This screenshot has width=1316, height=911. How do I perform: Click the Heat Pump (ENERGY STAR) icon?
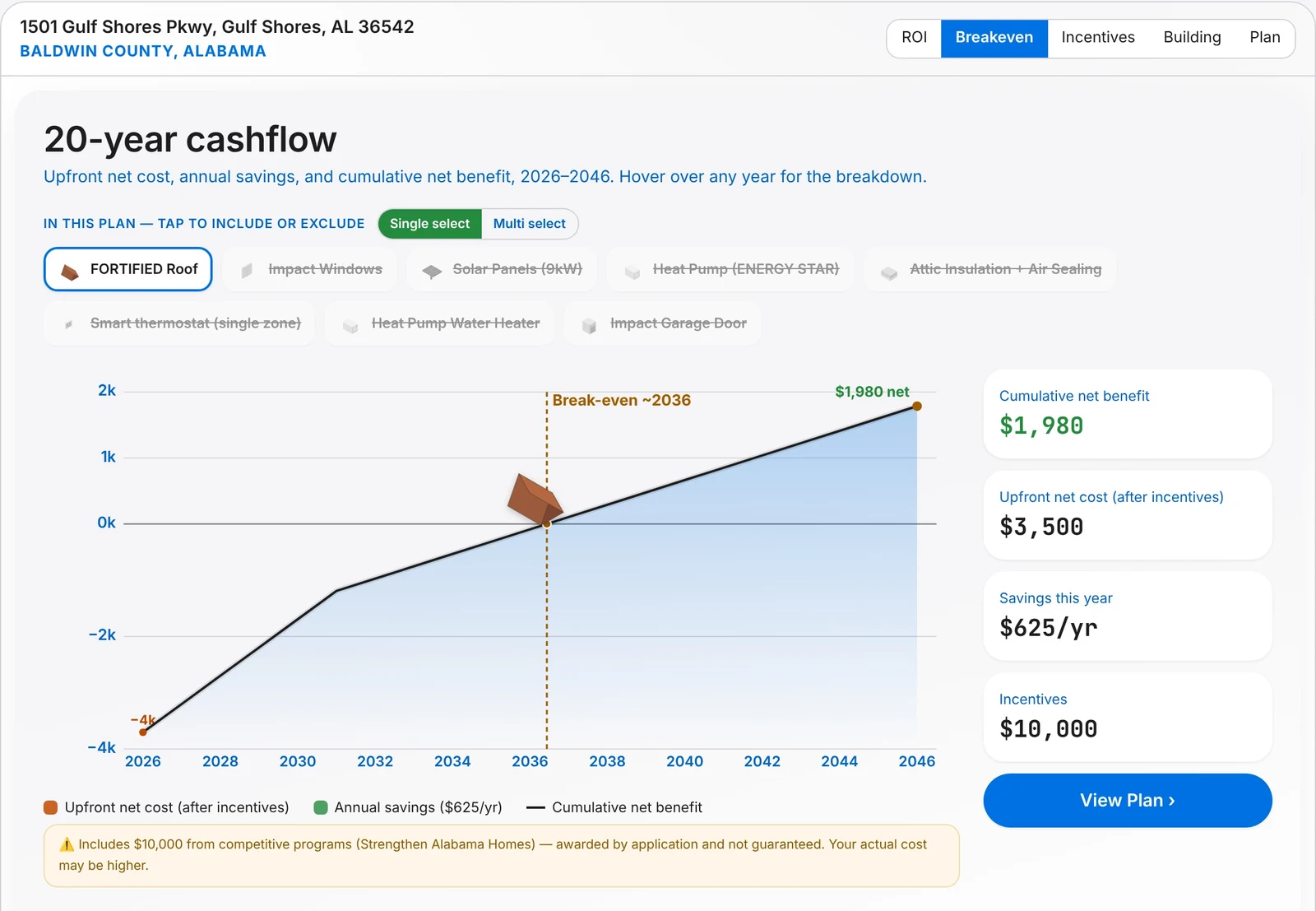tap(633, 272)
